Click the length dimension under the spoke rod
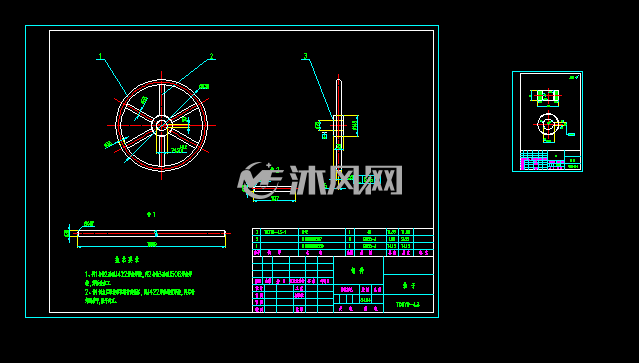Image resolution: width=639 pixels, height=363 pixels. coord(152,244)
